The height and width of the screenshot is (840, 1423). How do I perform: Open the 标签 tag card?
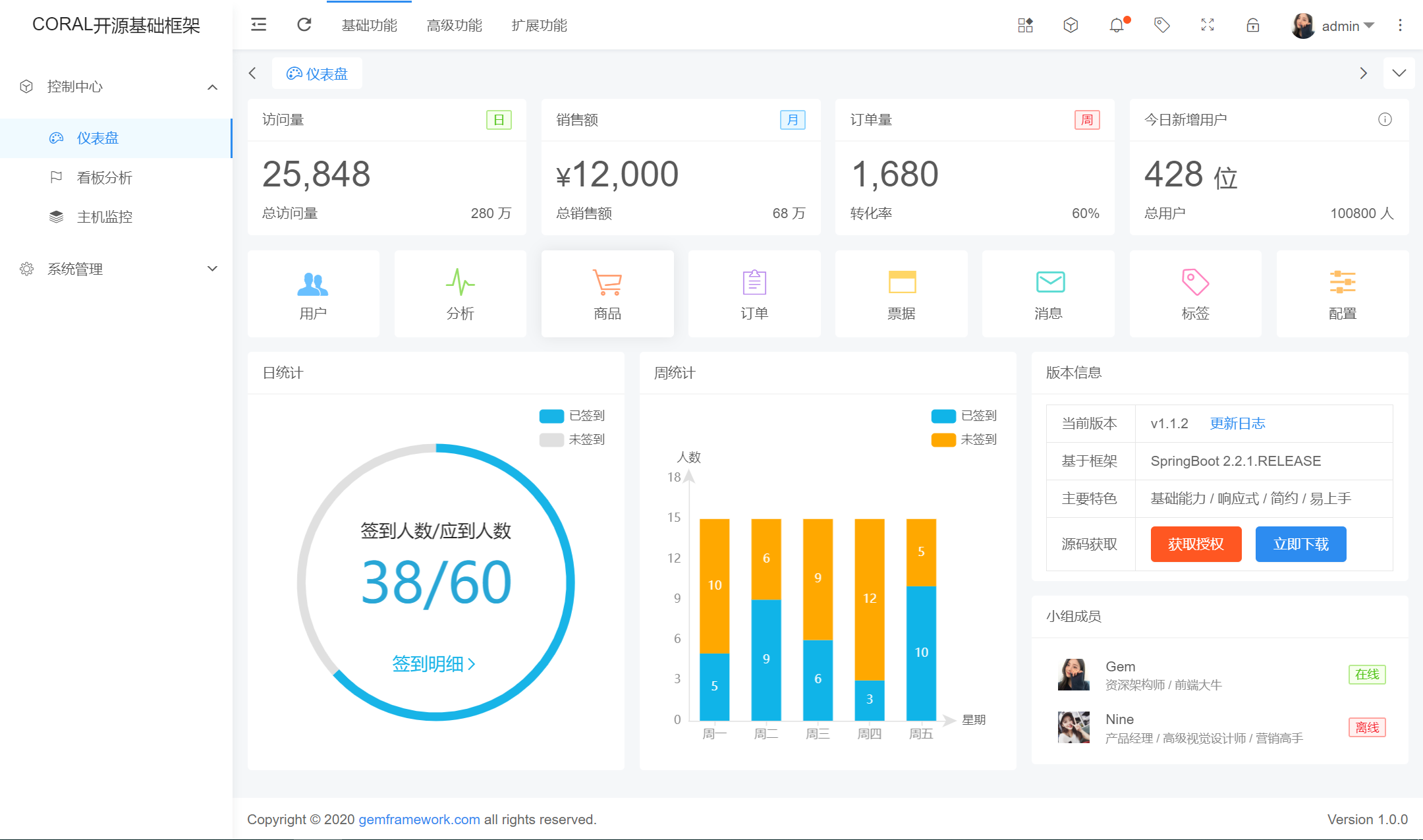point(1195,294)
